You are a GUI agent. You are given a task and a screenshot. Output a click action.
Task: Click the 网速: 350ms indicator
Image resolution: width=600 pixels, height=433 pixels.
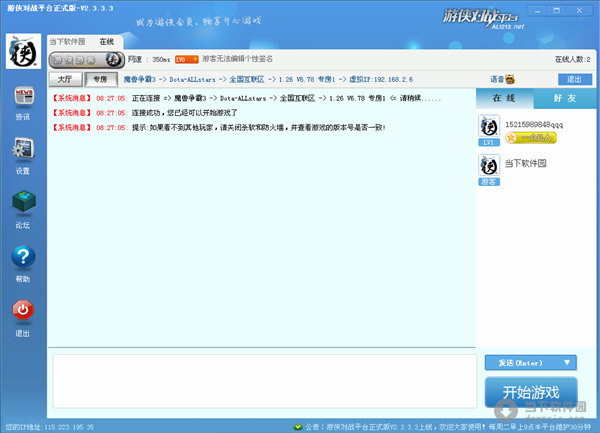click(148, 59)
